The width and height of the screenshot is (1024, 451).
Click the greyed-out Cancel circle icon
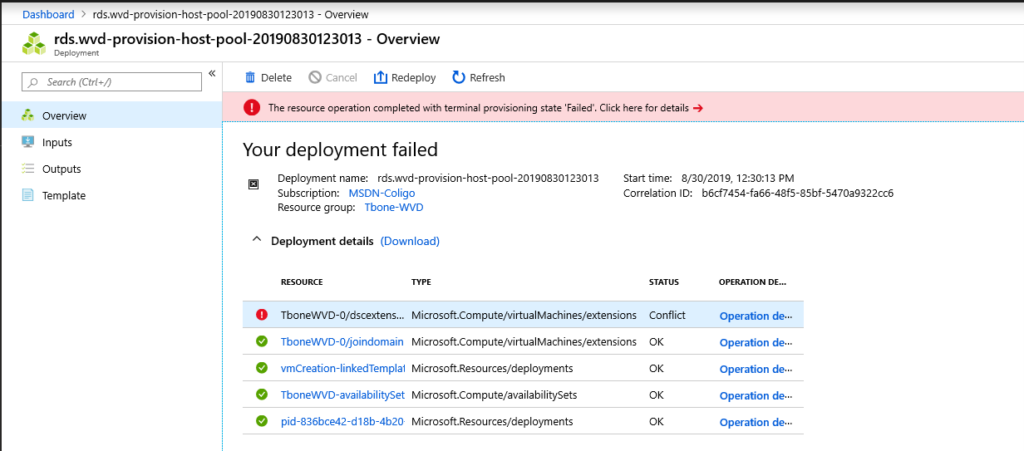coord(315,78)
